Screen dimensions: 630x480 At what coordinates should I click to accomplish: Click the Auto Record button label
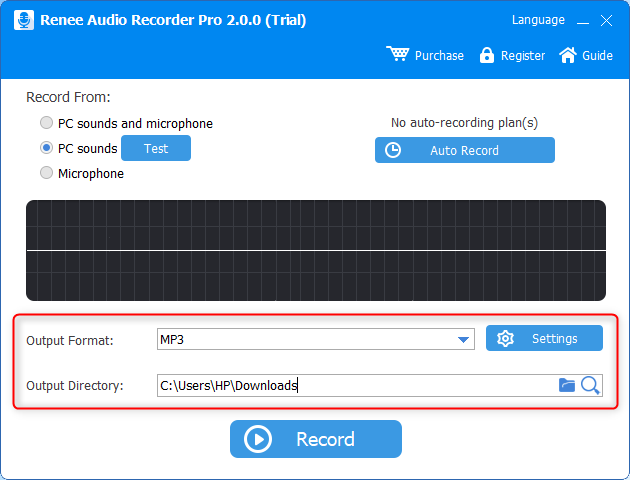[x=464, y=150]
